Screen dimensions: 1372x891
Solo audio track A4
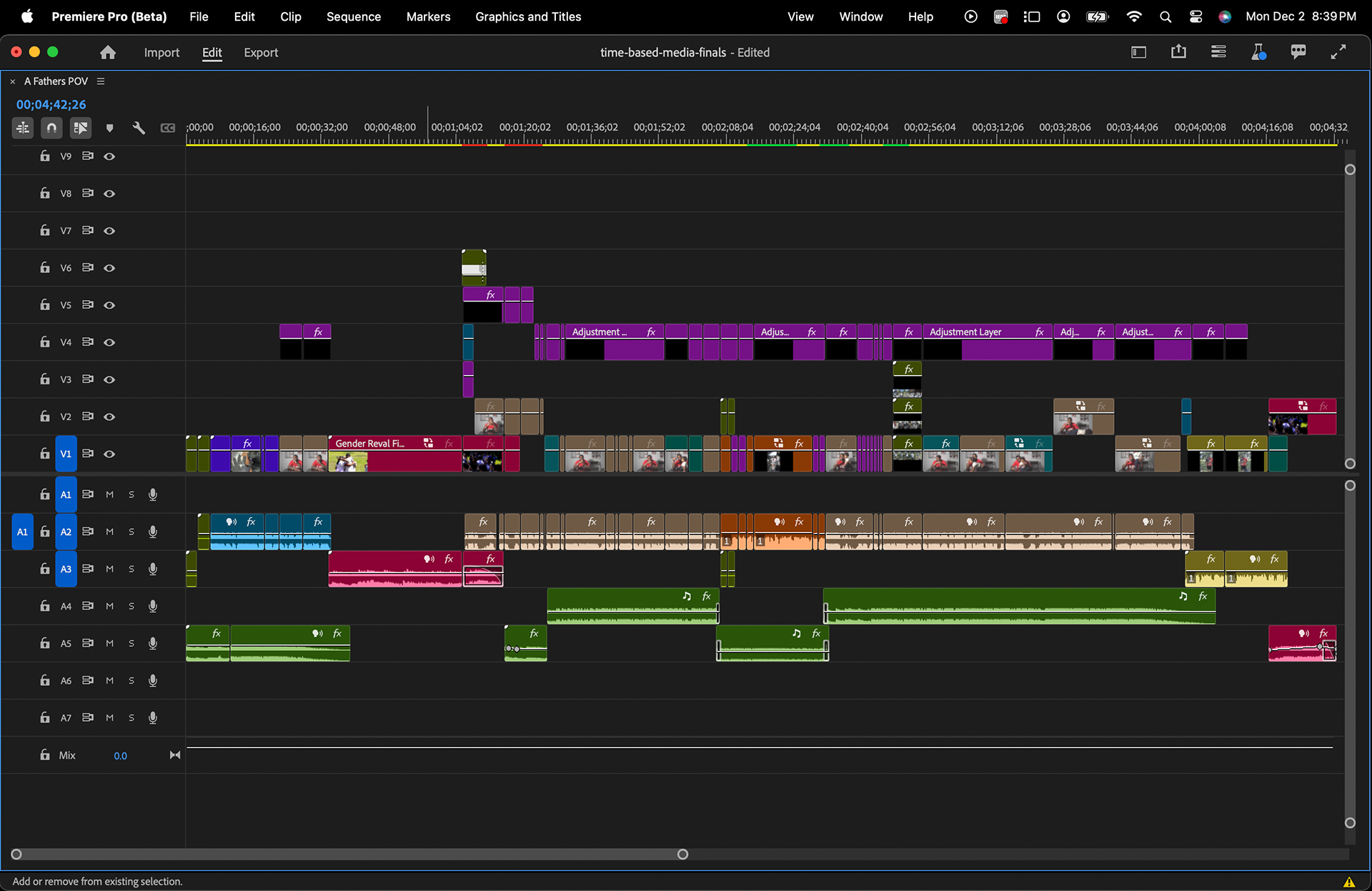coord(131,606)
